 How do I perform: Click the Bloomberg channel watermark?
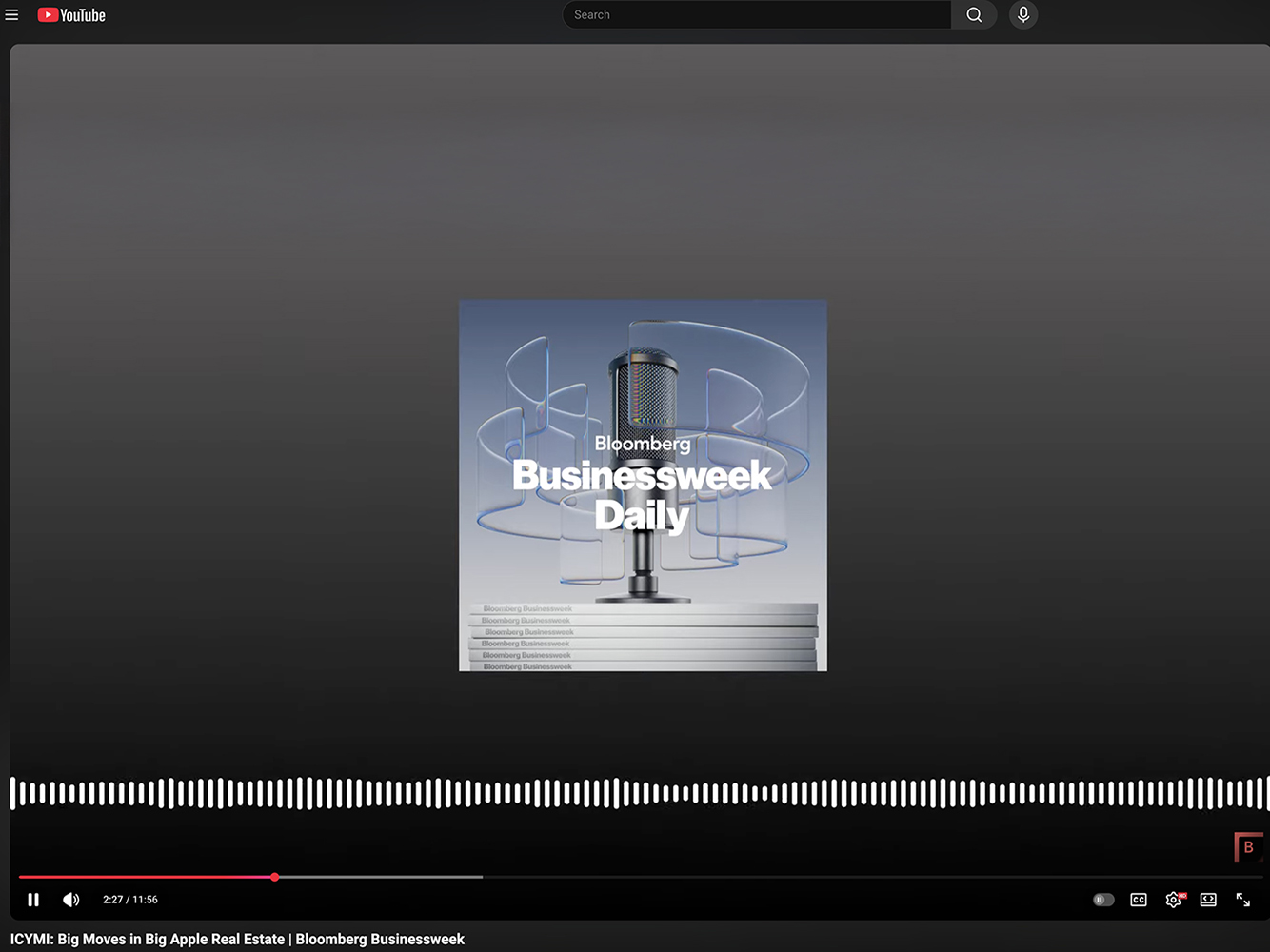(1248, 846)
